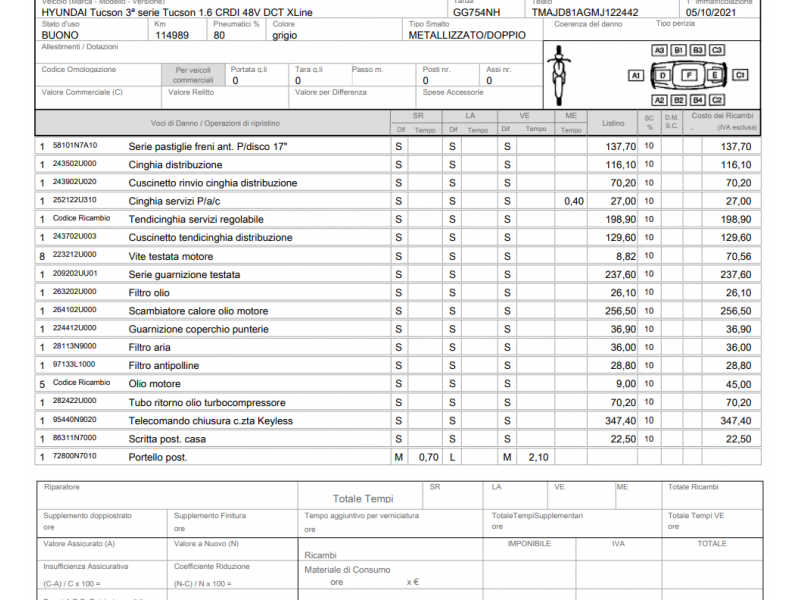Click the Valore Commerciale (C) field
Image resolution: width=800 pixels, height=600 pixels.
coord(98,97)
